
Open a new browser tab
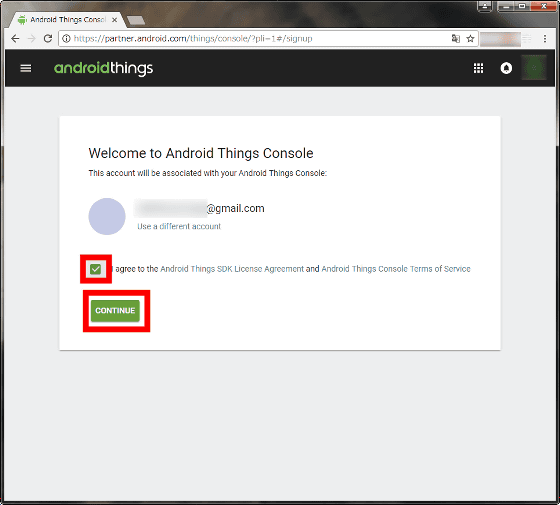coord(136,20)
